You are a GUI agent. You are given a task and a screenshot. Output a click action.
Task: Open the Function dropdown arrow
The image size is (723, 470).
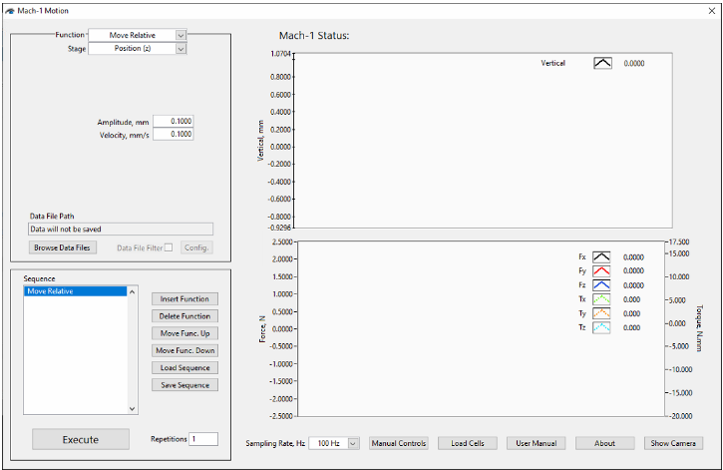pyautogui.click(x=181, y=35)
